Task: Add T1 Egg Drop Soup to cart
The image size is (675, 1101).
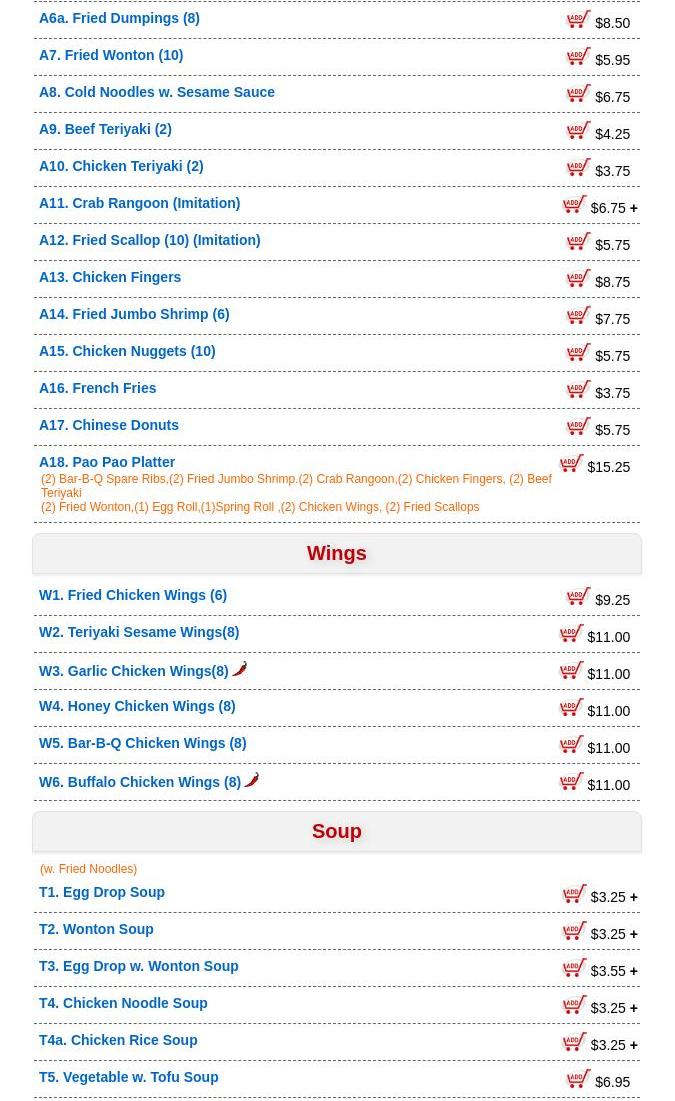Action: [574, 893]
